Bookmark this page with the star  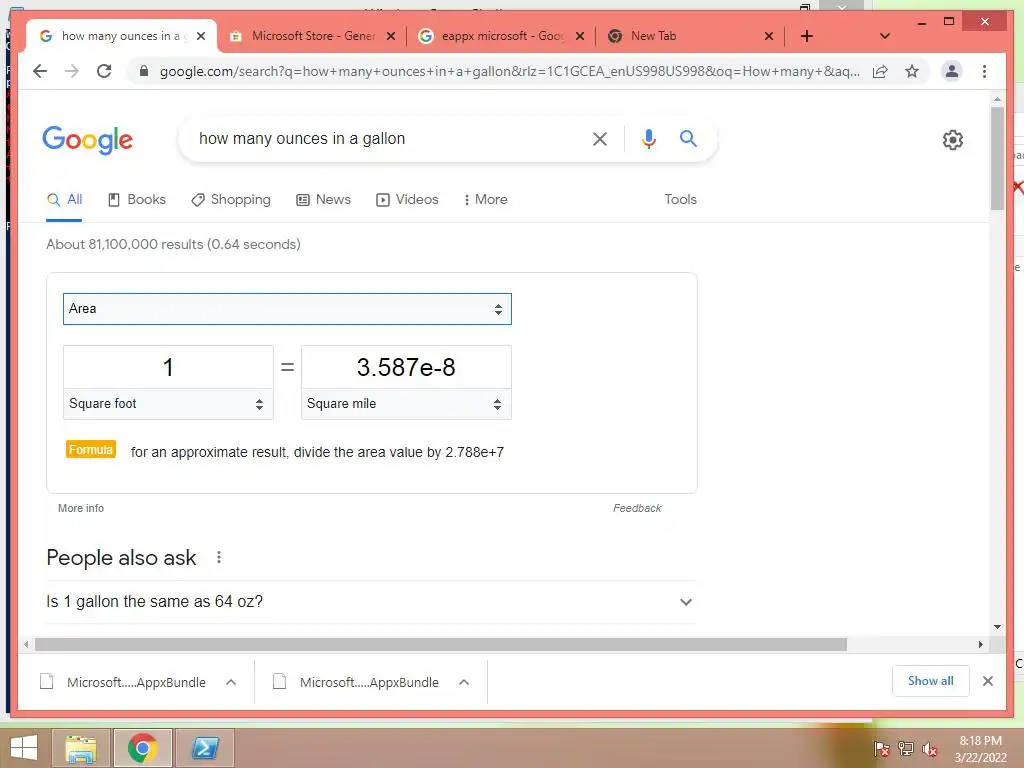(x=912, y=71)
